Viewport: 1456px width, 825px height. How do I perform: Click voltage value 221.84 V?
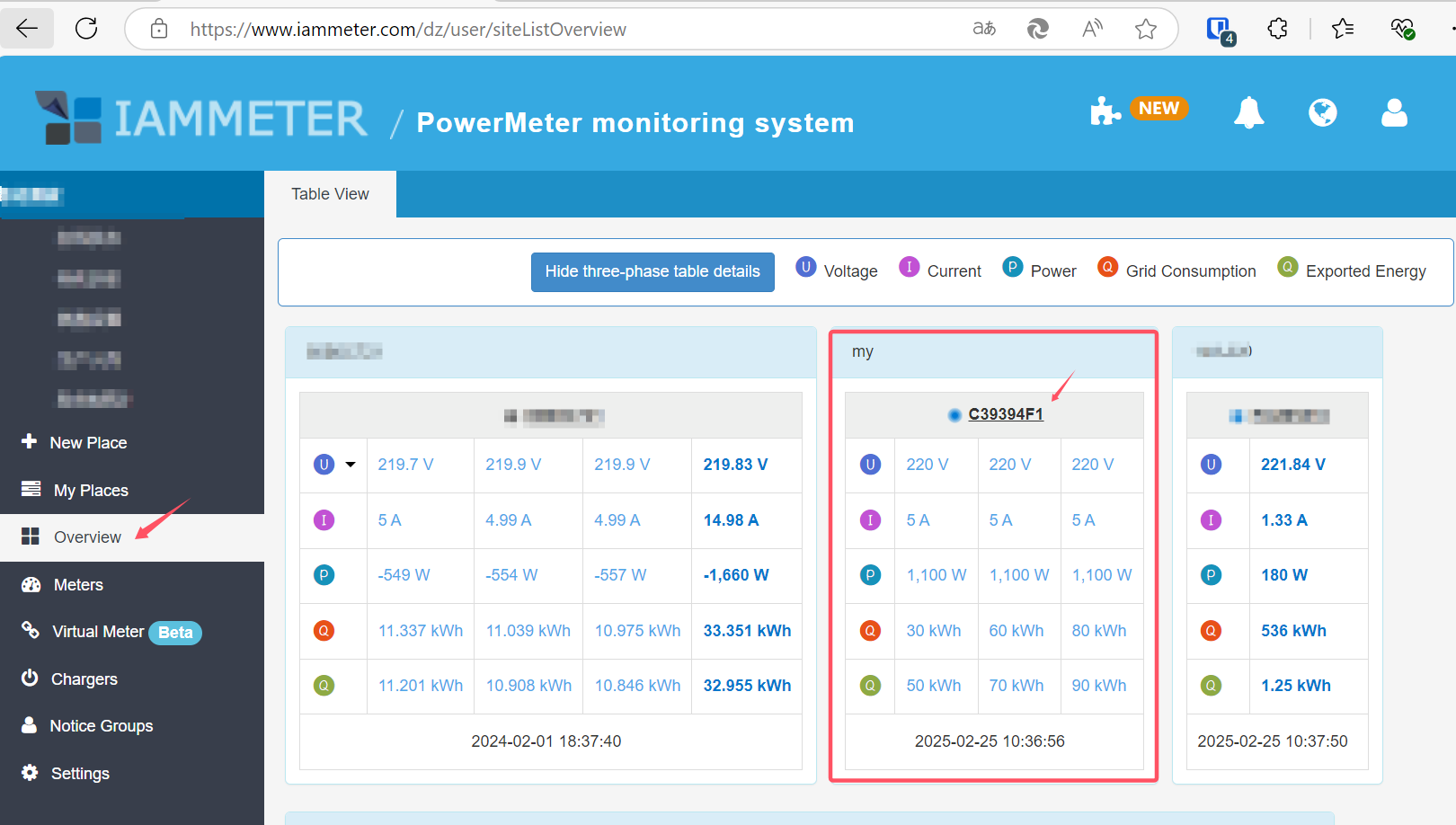click(1293, 465)
